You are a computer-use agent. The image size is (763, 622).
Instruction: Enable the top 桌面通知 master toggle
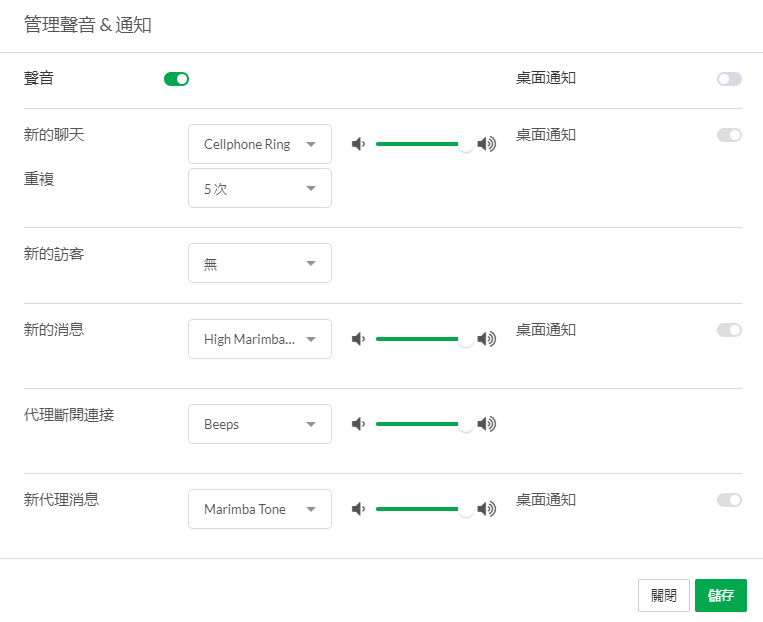[729, 79]
